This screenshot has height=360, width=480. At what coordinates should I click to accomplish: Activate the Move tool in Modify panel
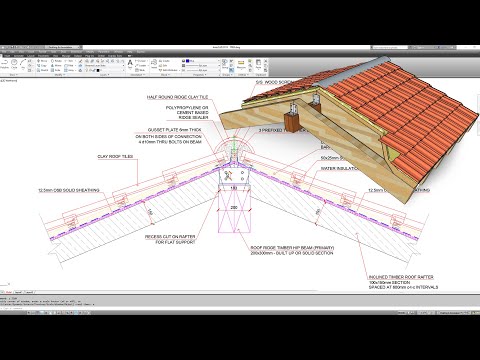click(x=42, y=61)
